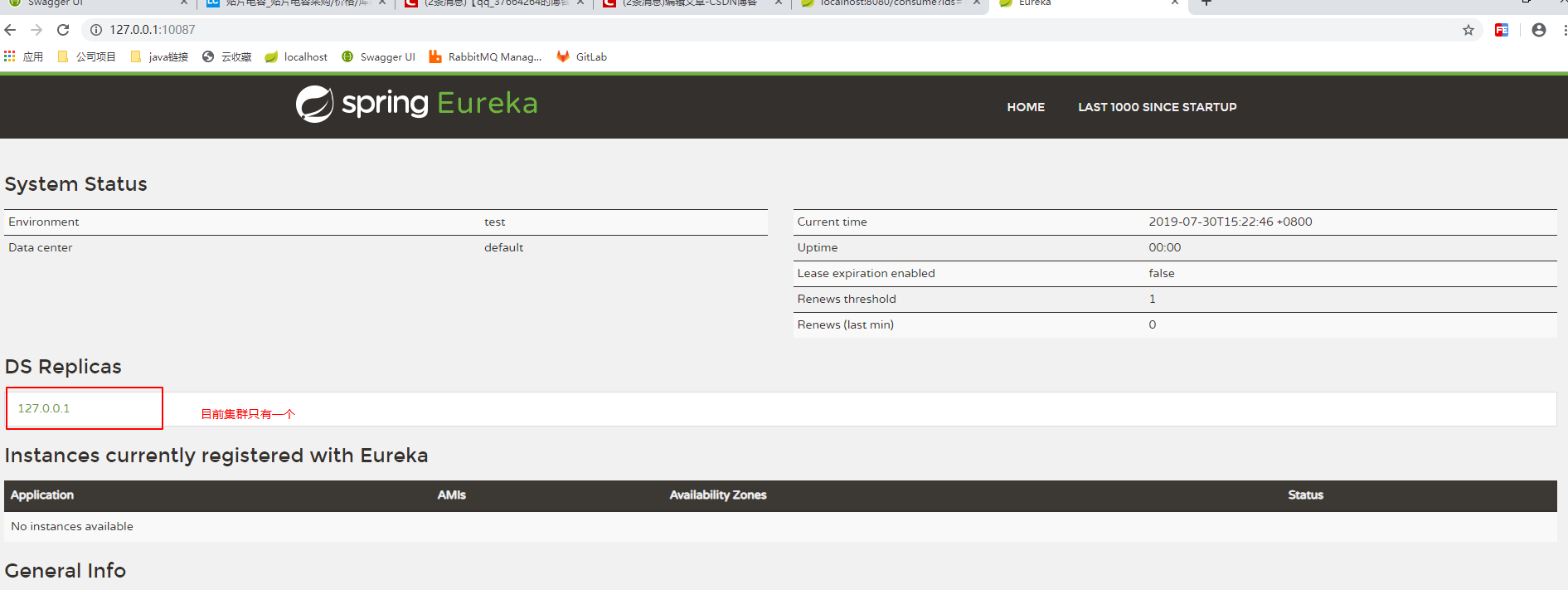Select the Uptime value 00:00
Screen dimensions: 1568x590
point(1165,247)
